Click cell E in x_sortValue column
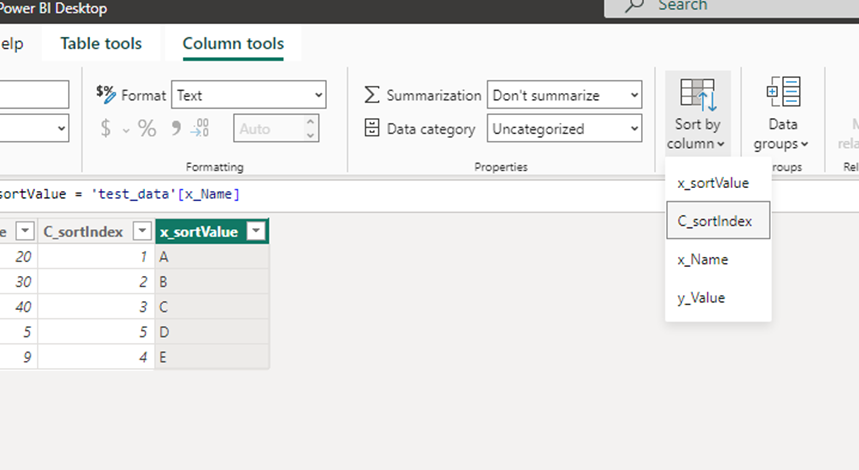This screenshot has height=470, width=859. pyautogui.click(x=212, y=357)
